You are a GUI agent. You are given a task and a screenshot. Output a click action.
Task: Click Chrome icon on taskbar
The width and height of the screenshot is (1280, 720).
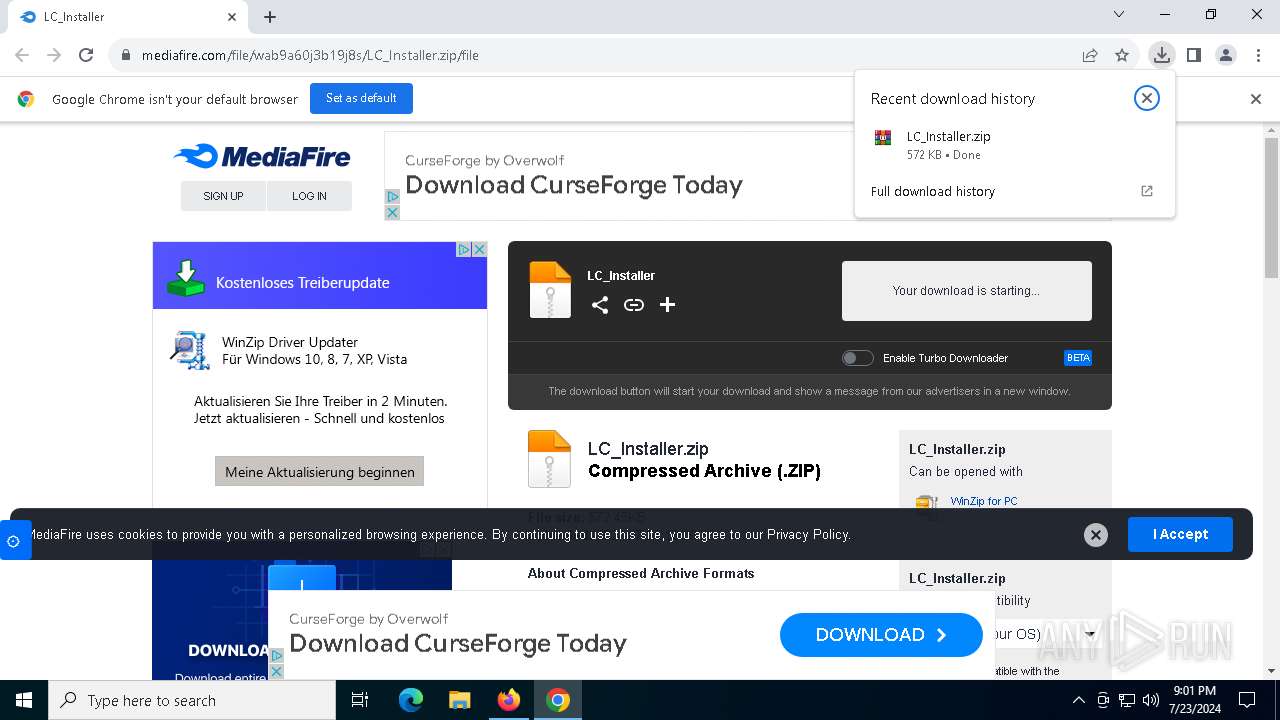pos(558,700)
